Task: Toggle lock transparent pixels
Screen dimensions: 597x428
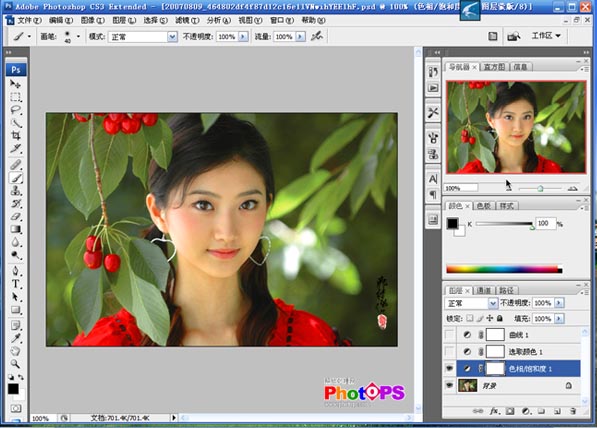Action: tap(470, 318)
